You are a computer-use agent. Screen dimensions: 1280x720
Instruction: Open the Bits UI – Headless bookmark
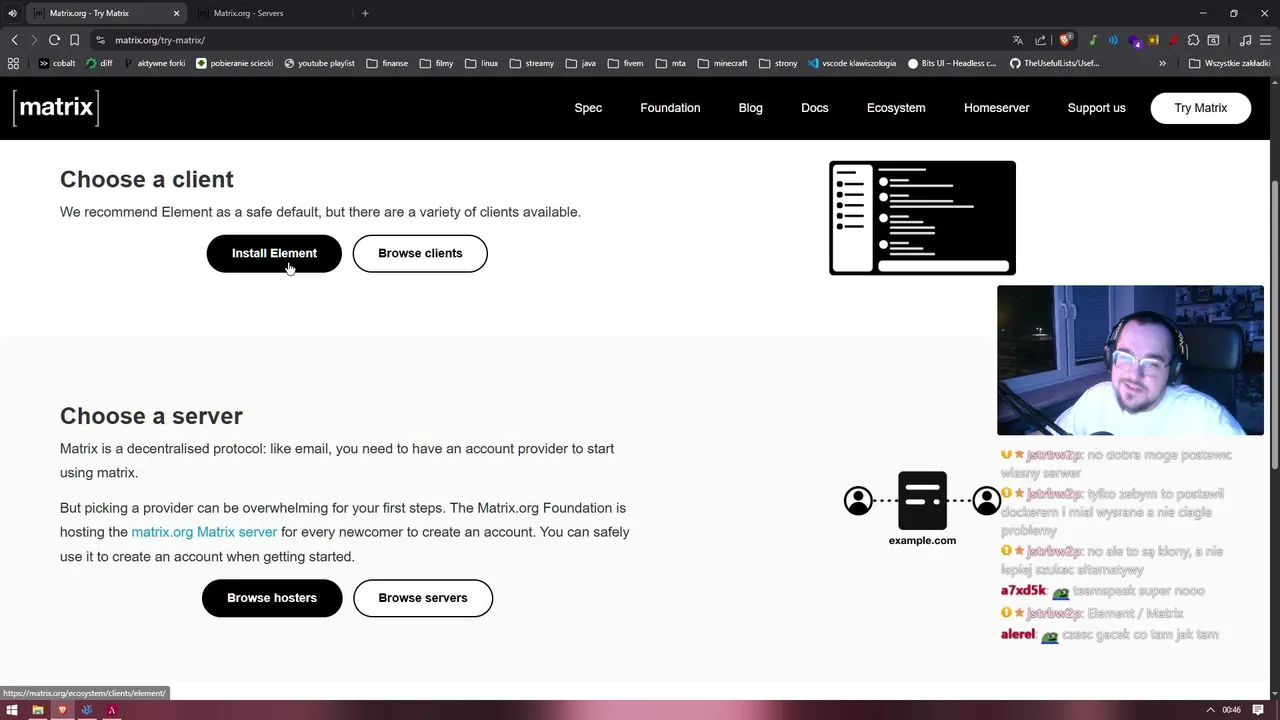[x=952, y=63]
